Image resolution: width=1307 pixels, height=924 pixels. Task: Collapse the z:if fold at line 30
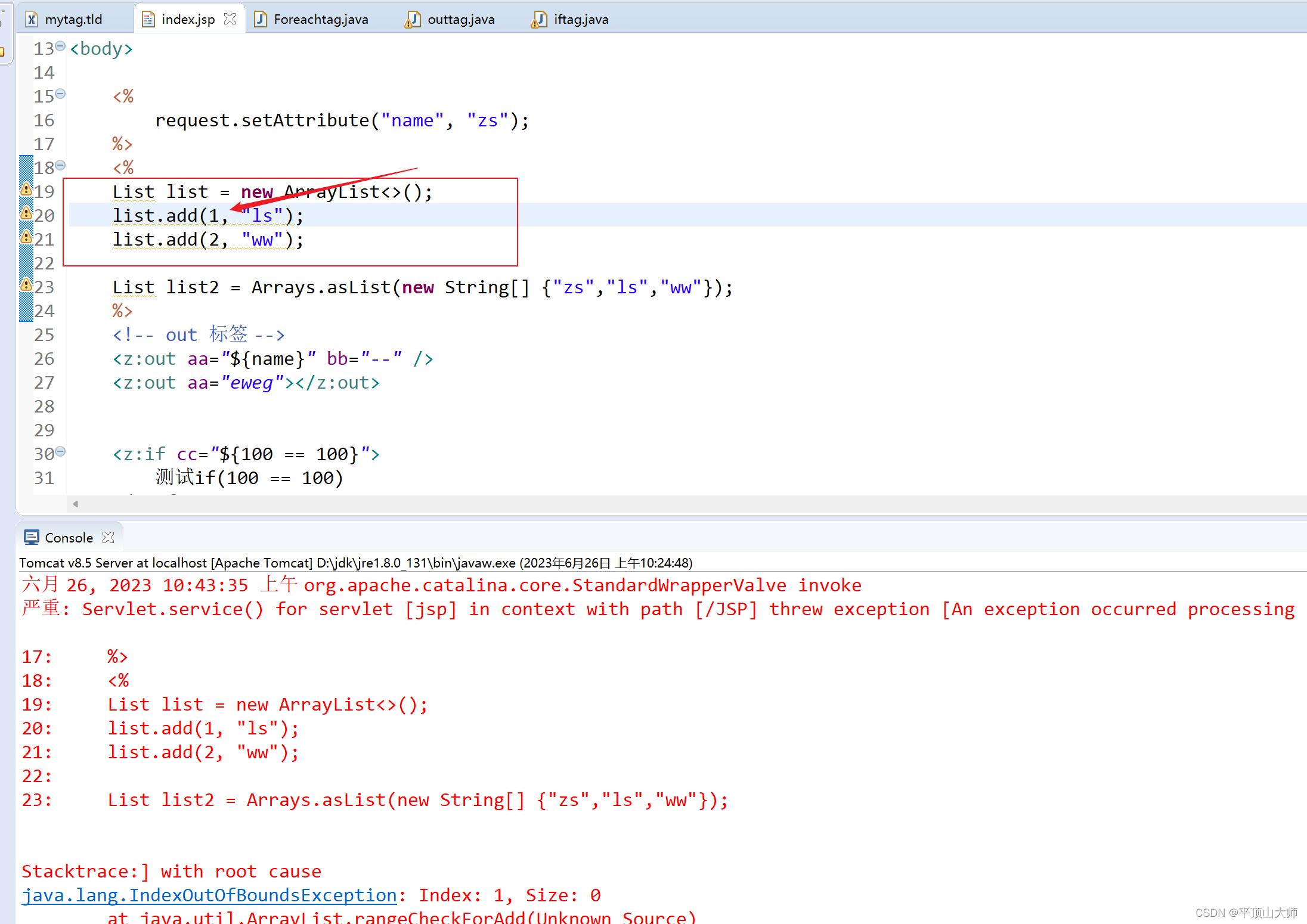[60, 451]
